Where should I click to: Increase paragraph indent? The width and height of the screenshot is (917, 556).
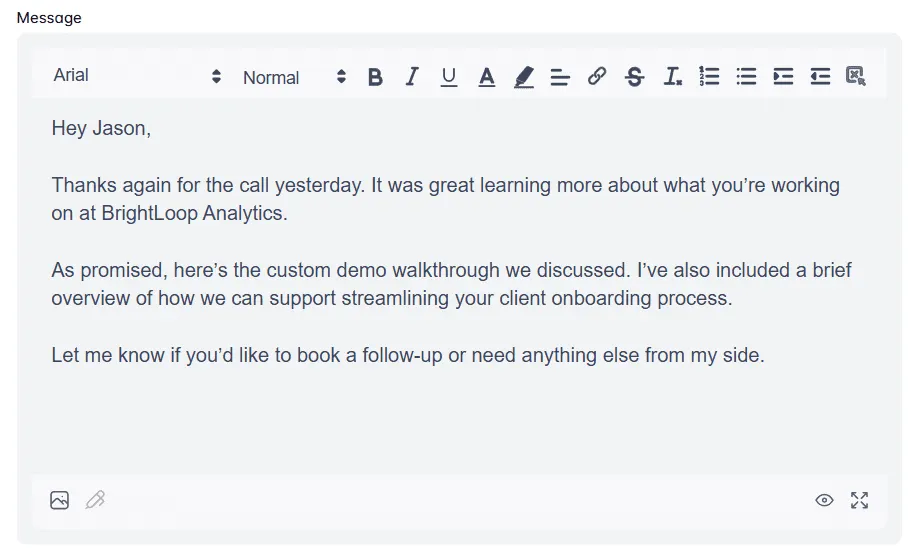tap(783, 76)
